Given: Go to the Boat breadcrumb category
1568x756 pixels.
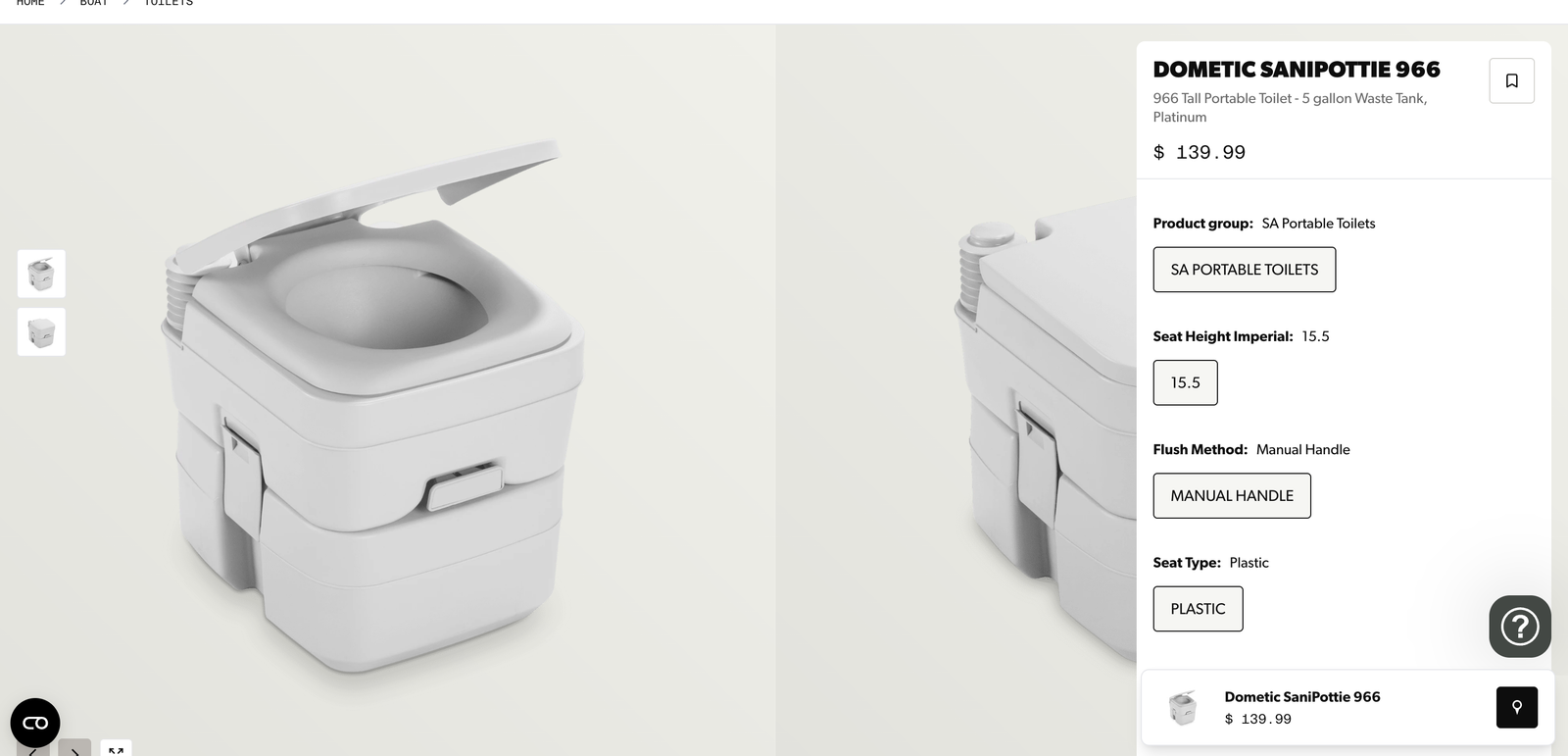Looking at the screenshot, I should coord(94,3).
